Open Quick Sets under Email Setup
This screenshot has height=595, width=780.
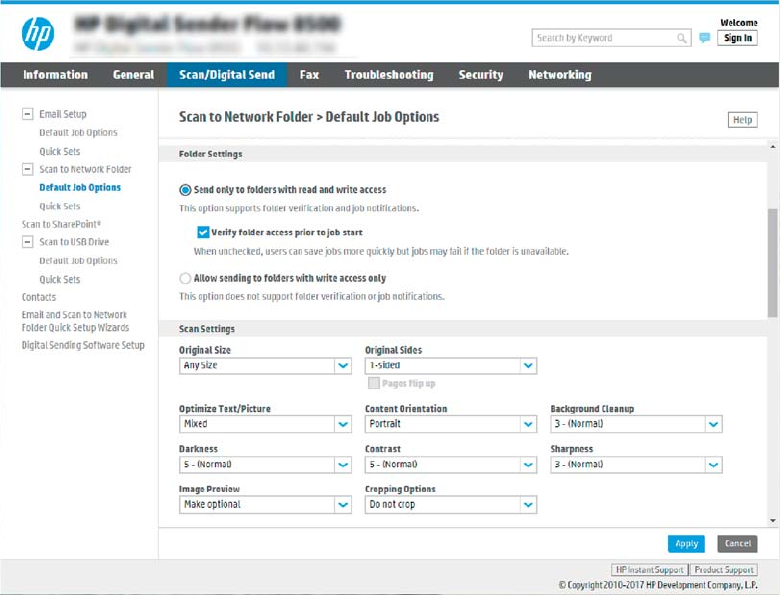tap(60, 151)
